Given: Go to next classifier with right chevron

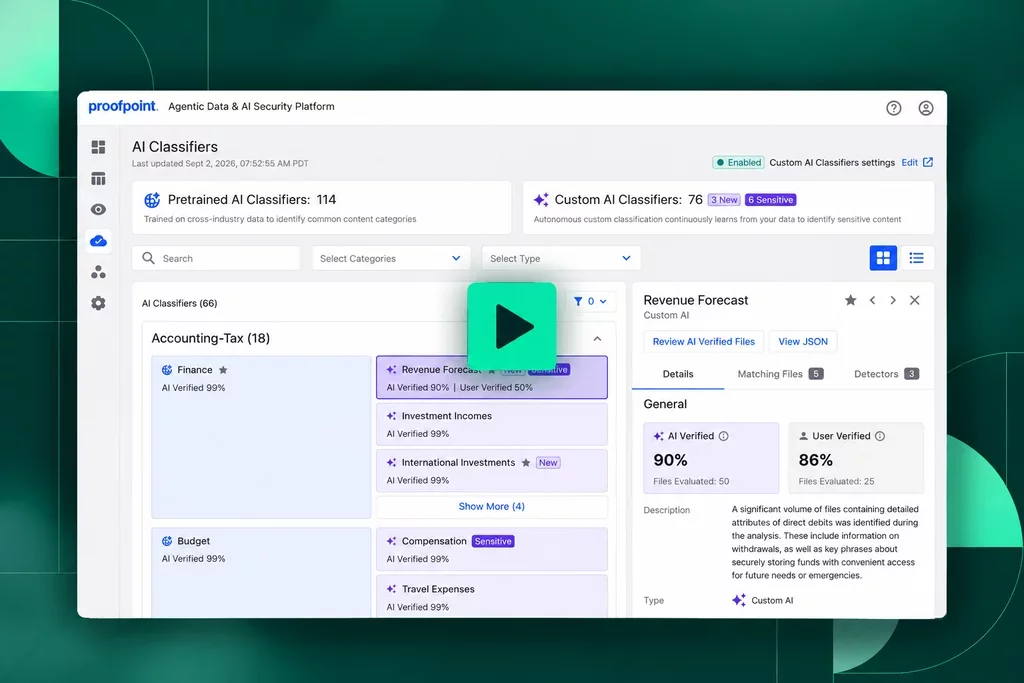Looking at the screenshot, I should pyautogui.click(x=893, y=300).
